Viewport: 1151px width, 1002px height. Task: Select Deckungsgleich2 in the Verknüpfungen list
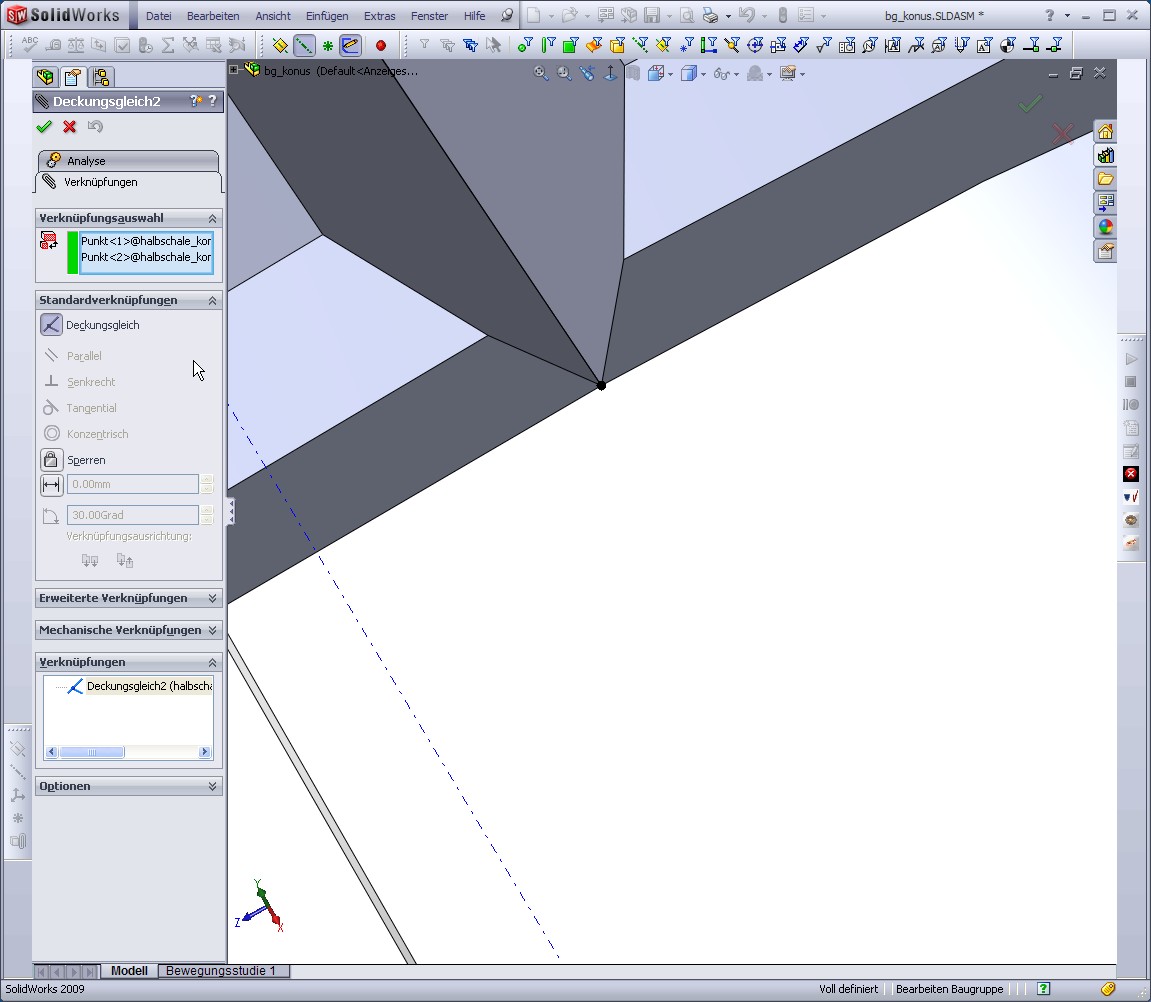(148, 686)
